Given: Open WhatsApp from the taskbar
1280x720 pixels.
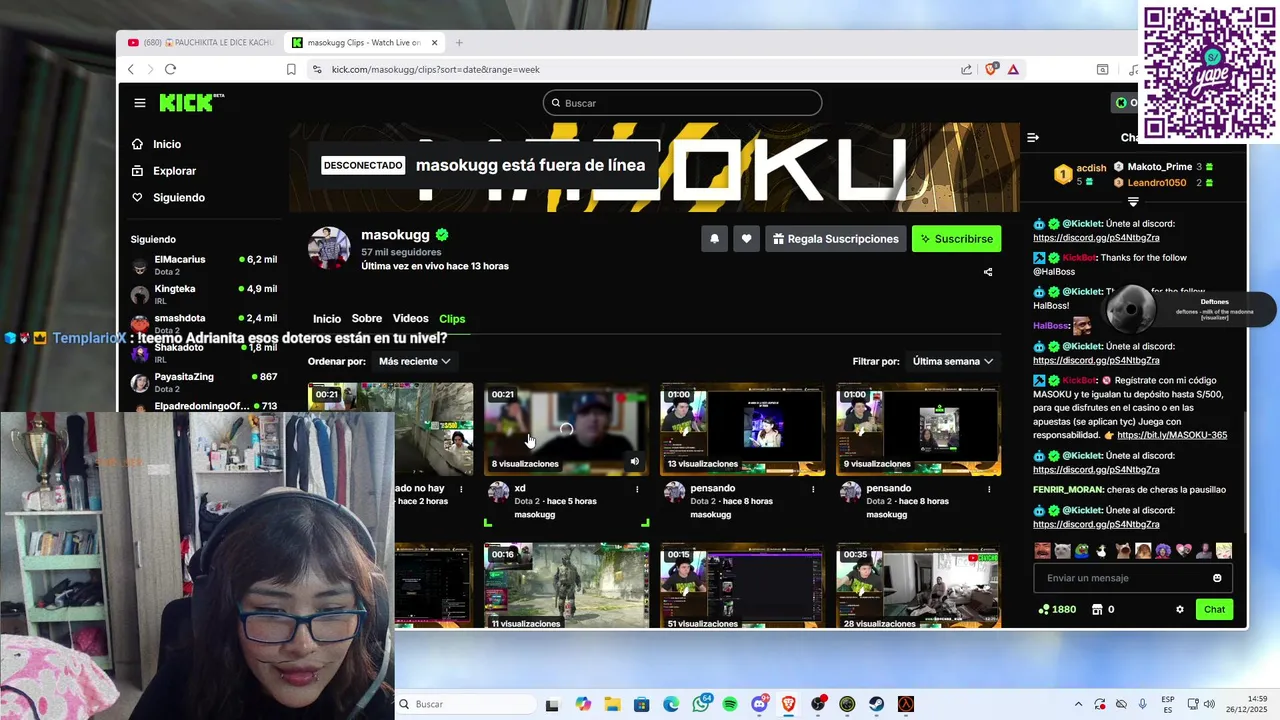Looking at the screenshot, I should click(x=701, y=704).
